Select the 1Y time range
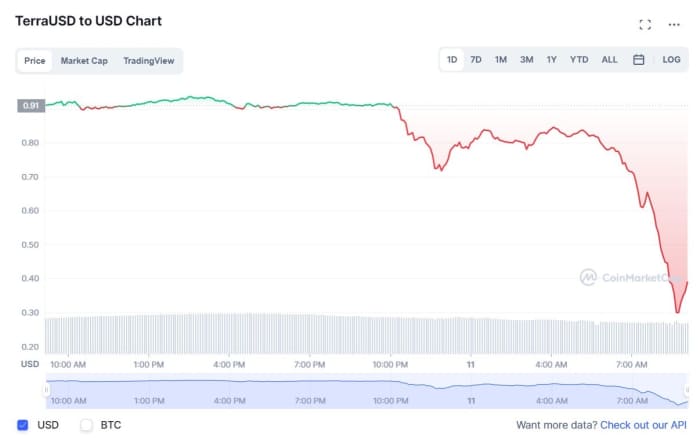 (551, 60)
